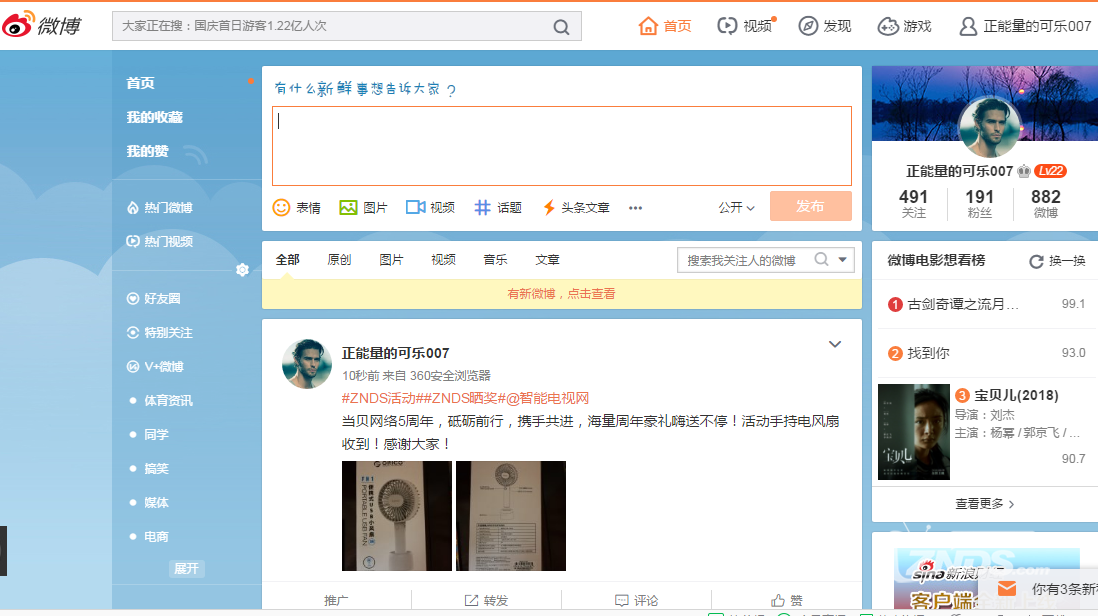Click inside the new post text box
This screenshot has height=616, width=1098.
point(561,145)
